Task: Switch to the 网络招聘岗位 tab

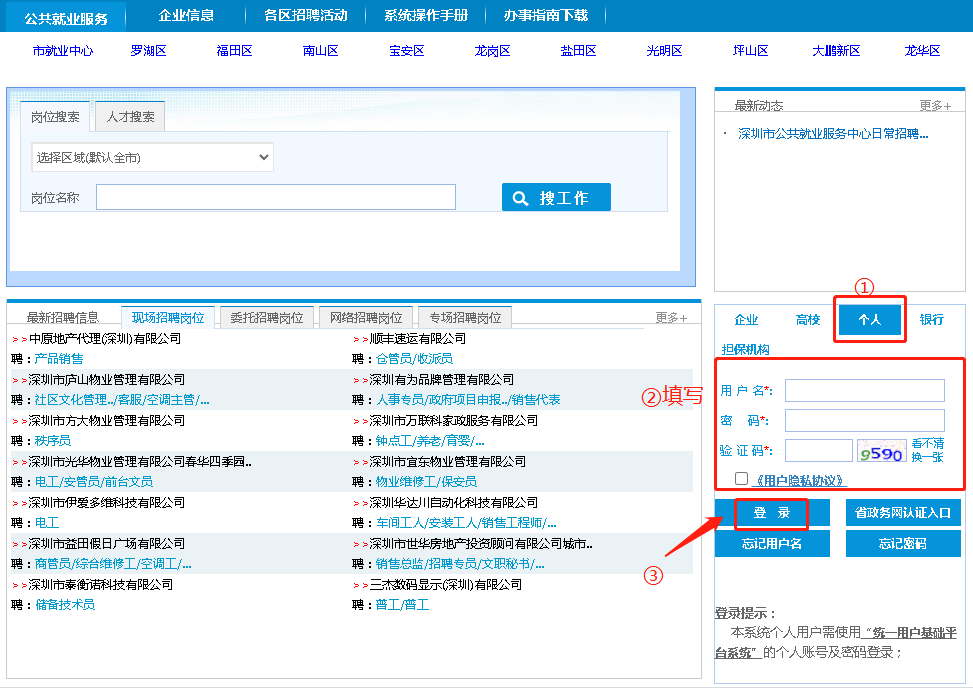Action: 365,315
